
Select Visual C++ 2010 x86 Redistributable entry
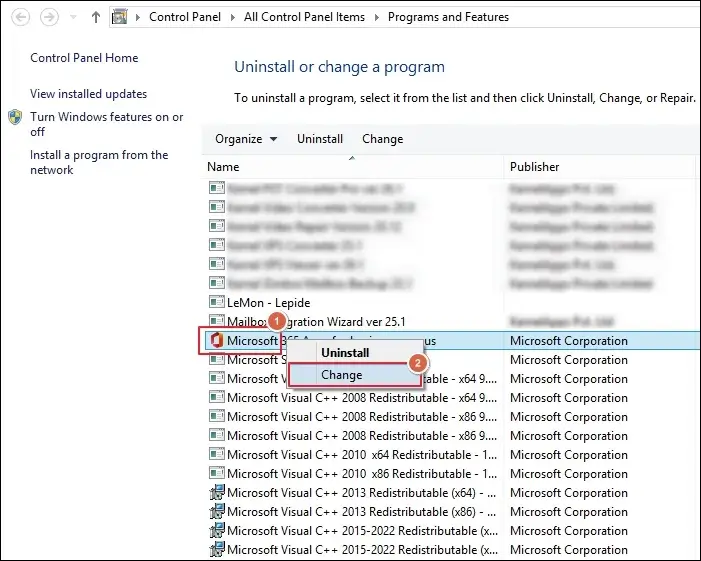point(362,474)
